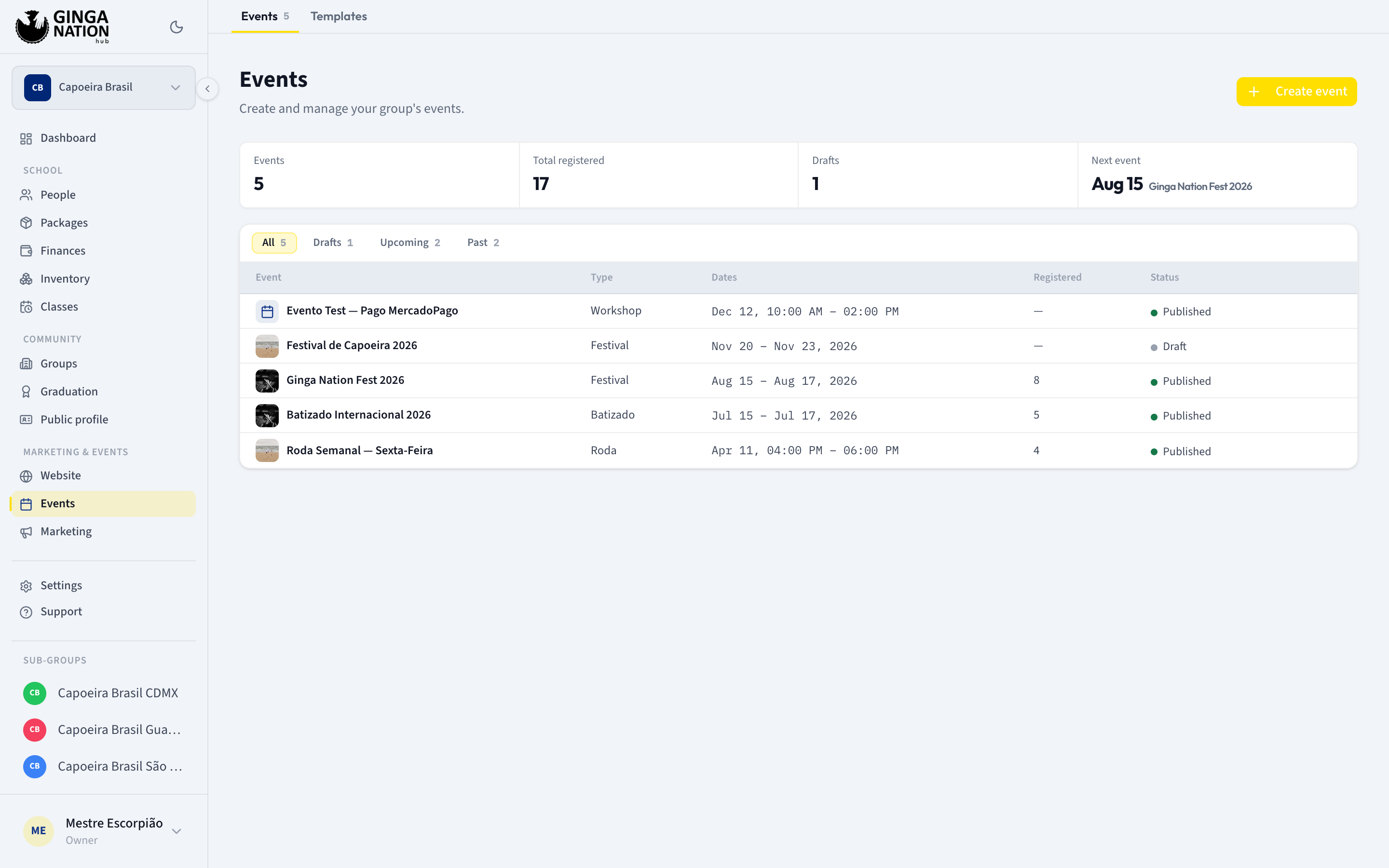Select the All events filter
The width and height of the screenshot is (1389, 868).
[274, 242]
